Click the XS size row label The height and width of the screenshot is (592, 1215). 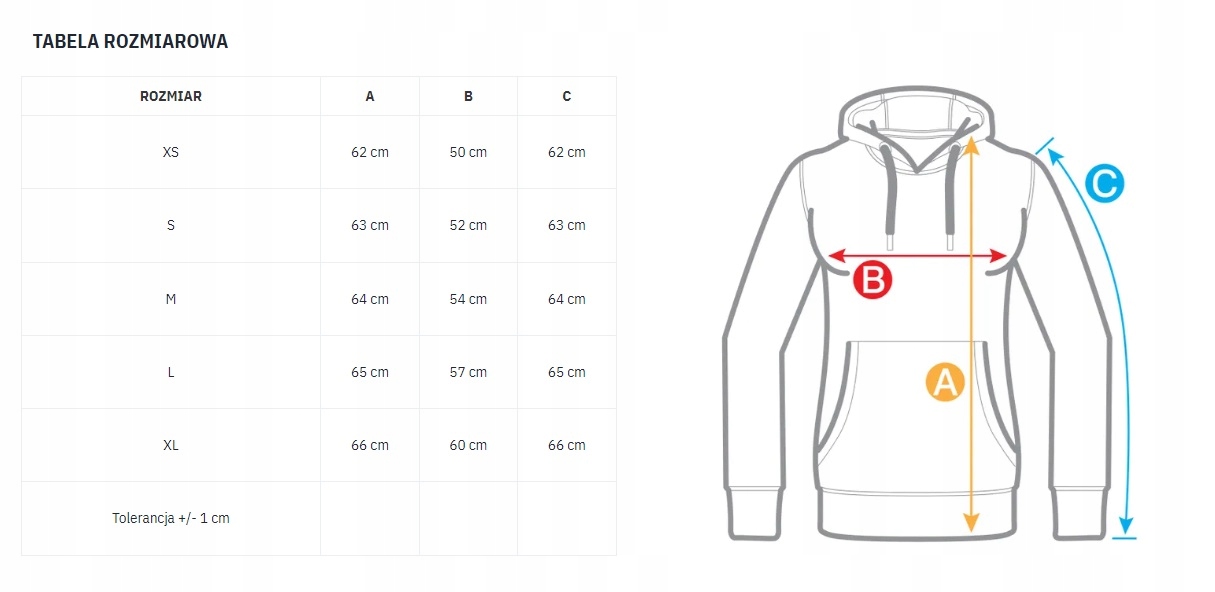click(171, 152)
